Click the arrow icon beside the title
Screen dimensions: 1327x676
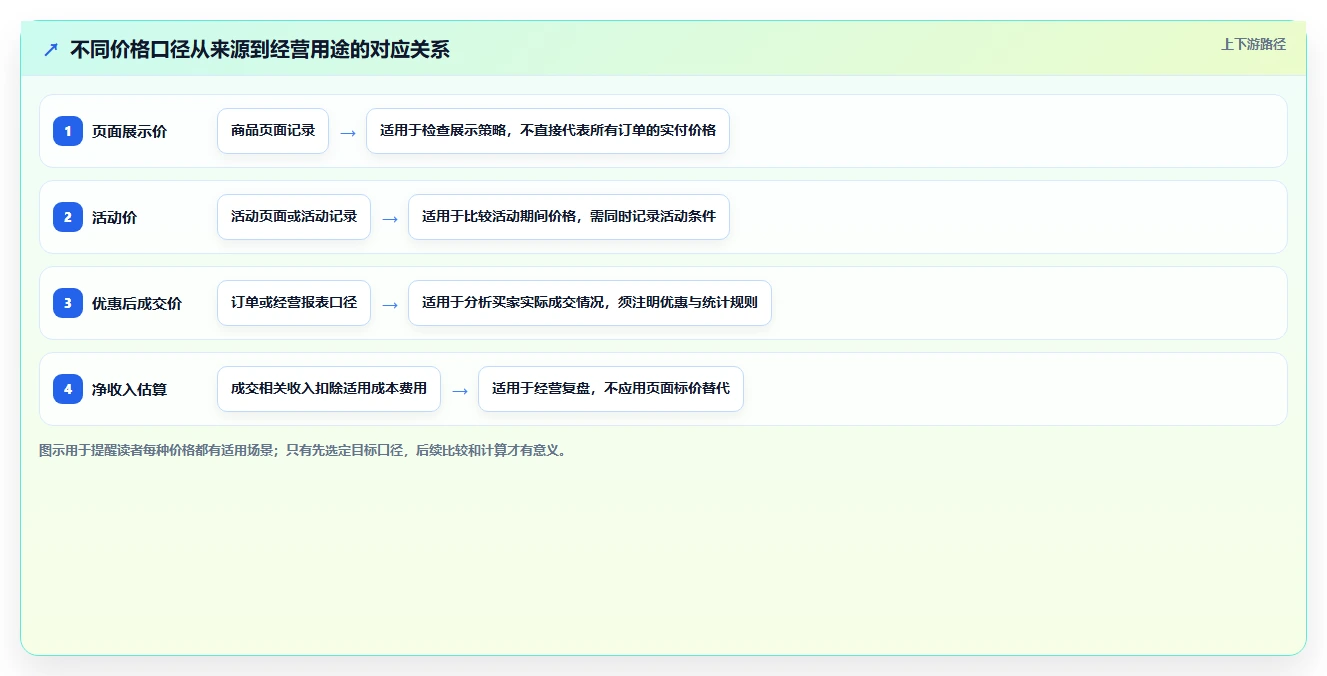[x=51, y=49]
